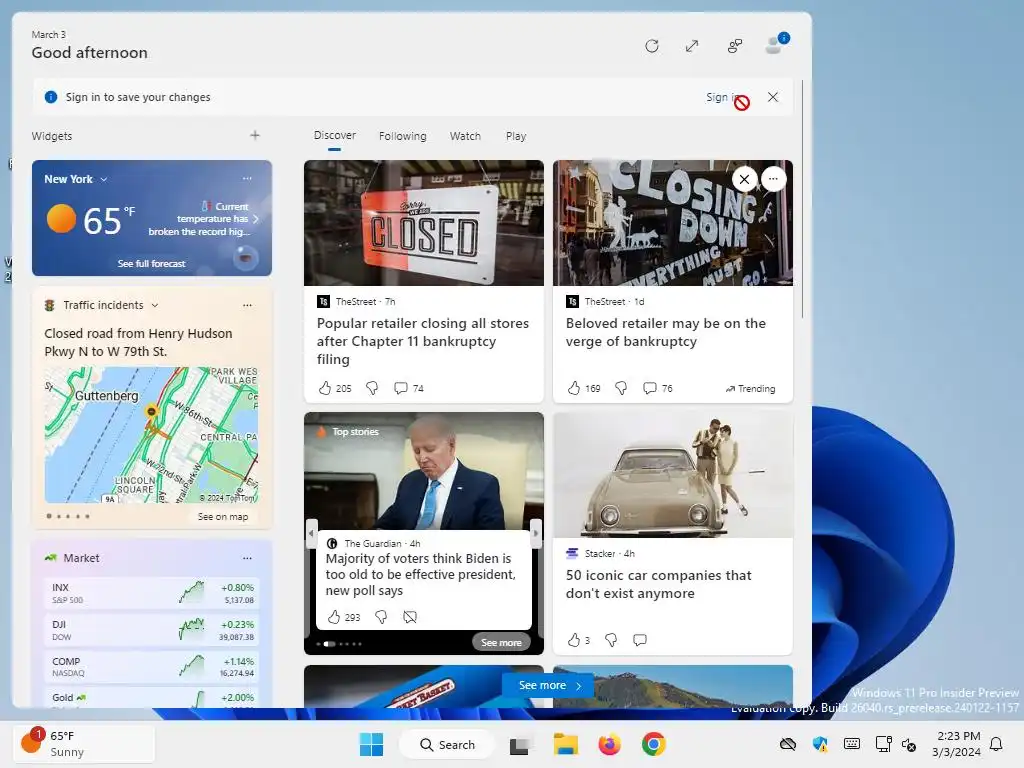
Task: Open the COMP NASDAQ row
Action: tap(152, 667)
